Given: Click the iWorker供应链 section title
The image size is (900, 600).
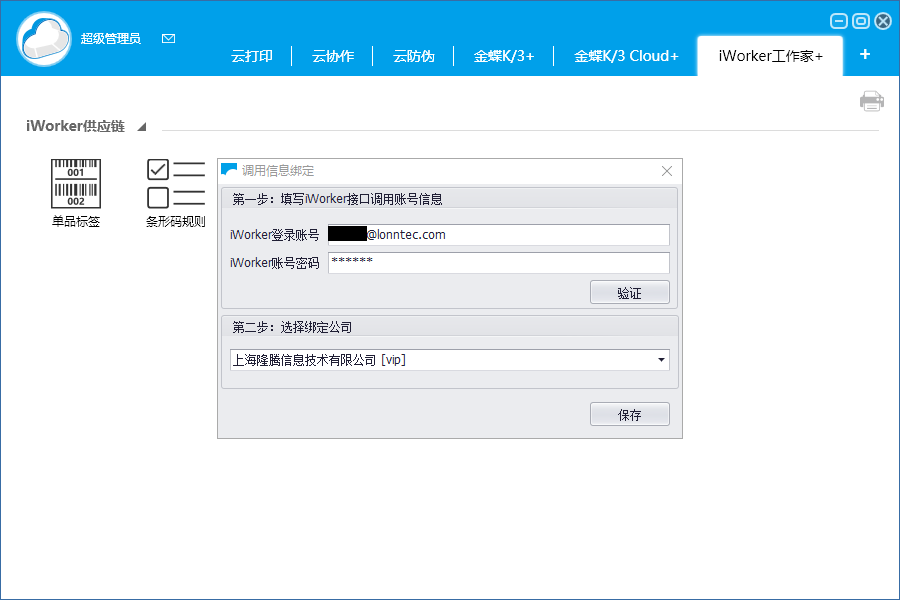Looking at the screenshot, I should [x=75, y=126].
